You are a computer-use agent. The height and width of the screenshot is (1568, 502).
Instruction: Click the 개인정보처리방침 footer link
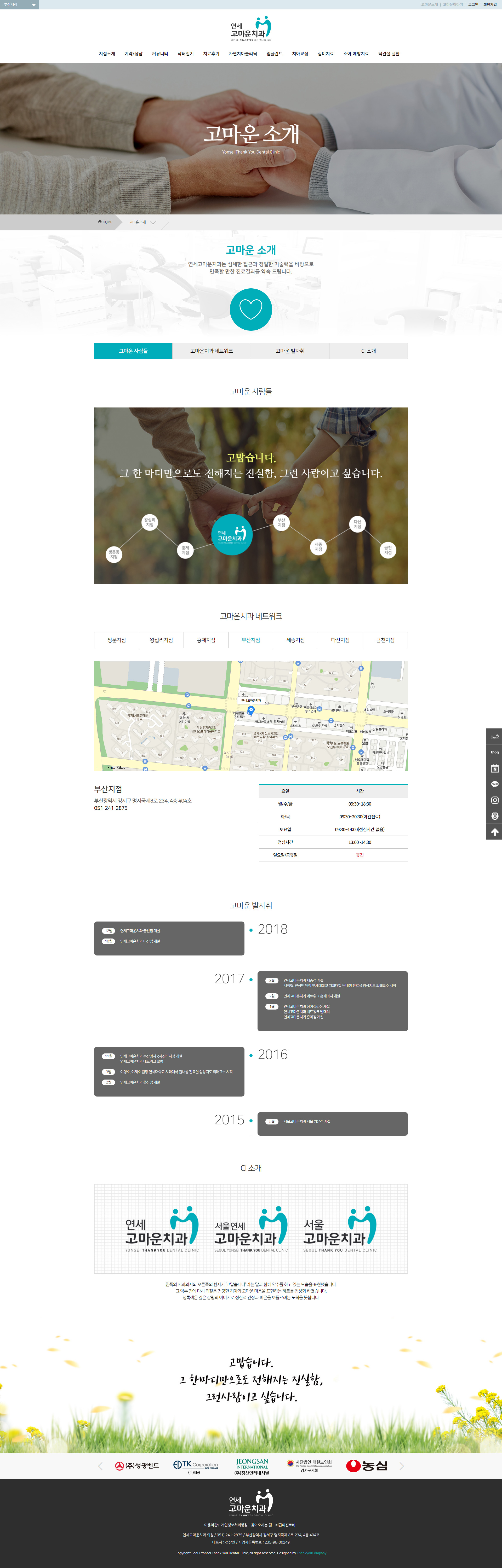[234, 1525]
